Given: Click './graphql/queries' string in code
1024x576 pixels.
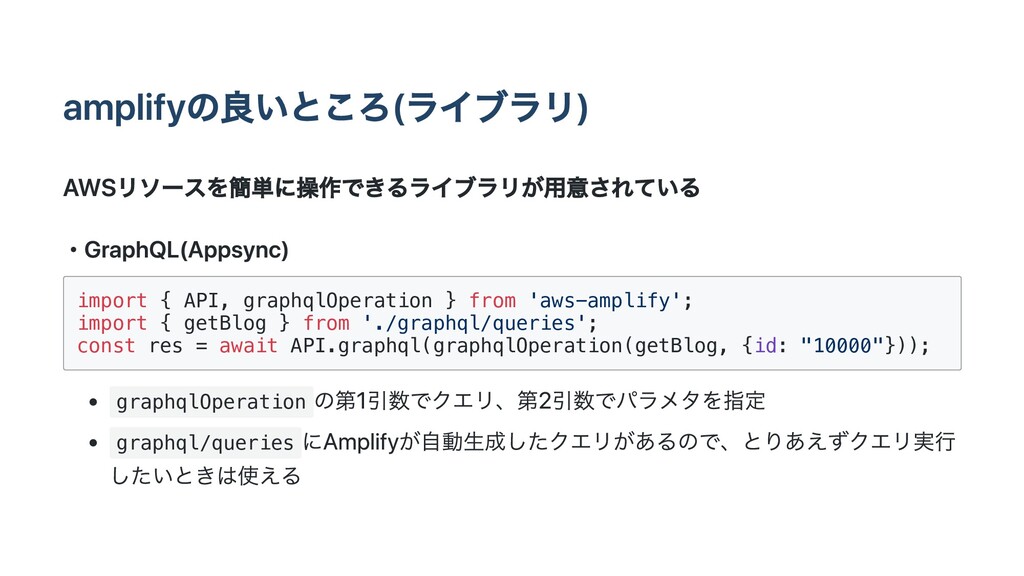Looking at the screenshot, I should (474, 323).
